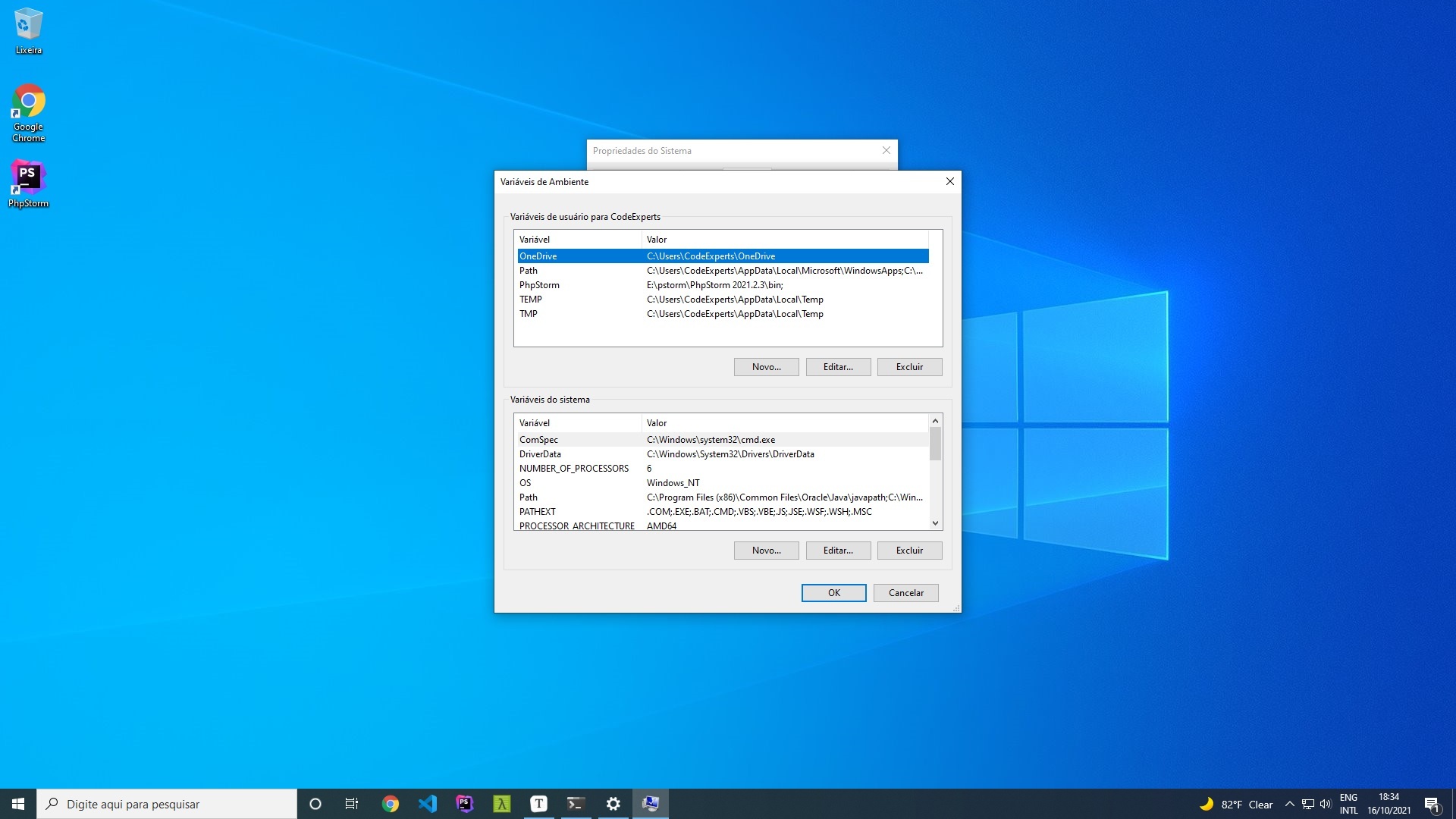
Task: Open the terminal taskbar icon
Action: pos(576,804)
